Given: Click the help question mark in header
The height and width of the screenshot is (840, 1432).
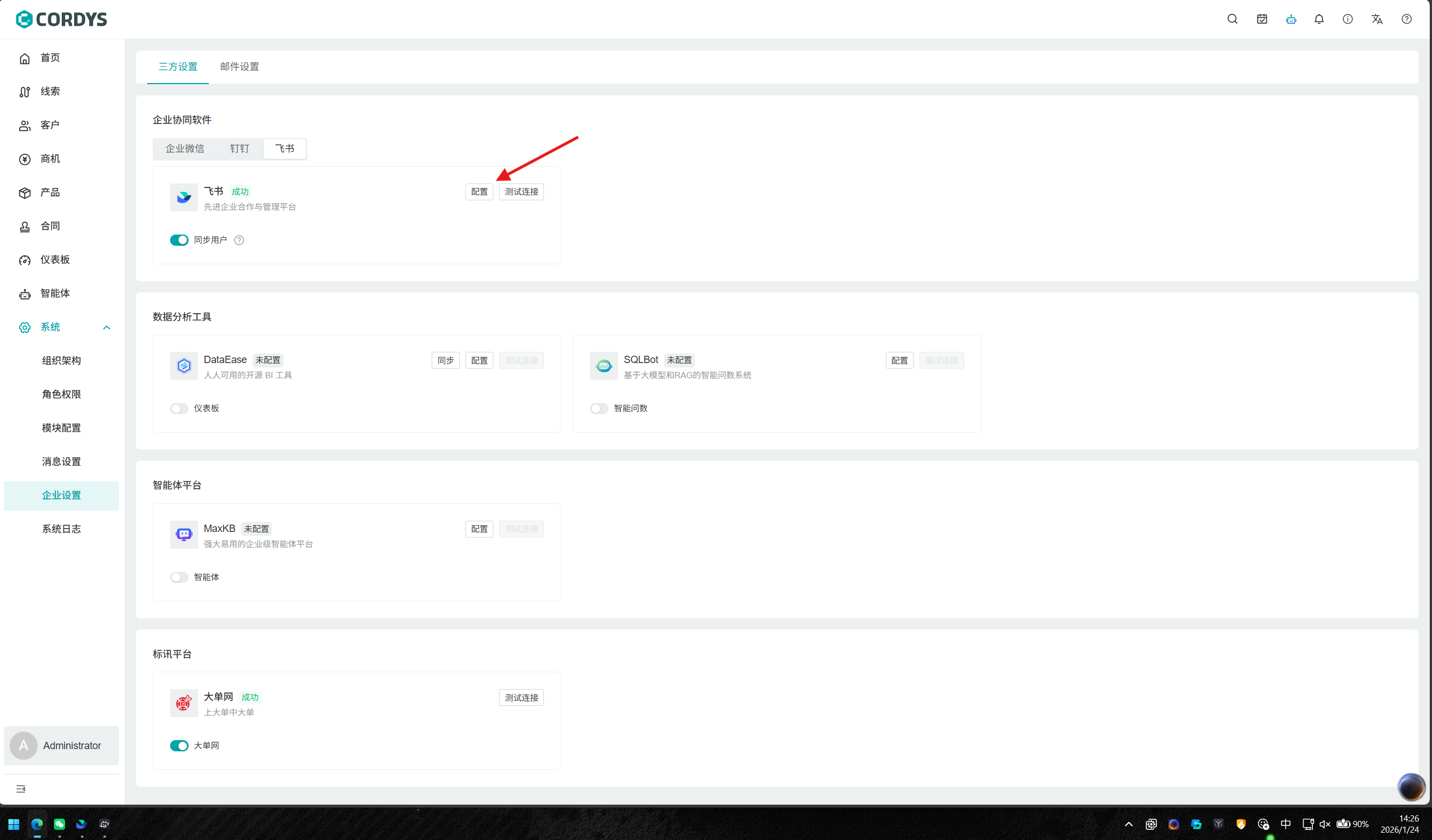Looking at the screenshot, I should coord(1406,19).
